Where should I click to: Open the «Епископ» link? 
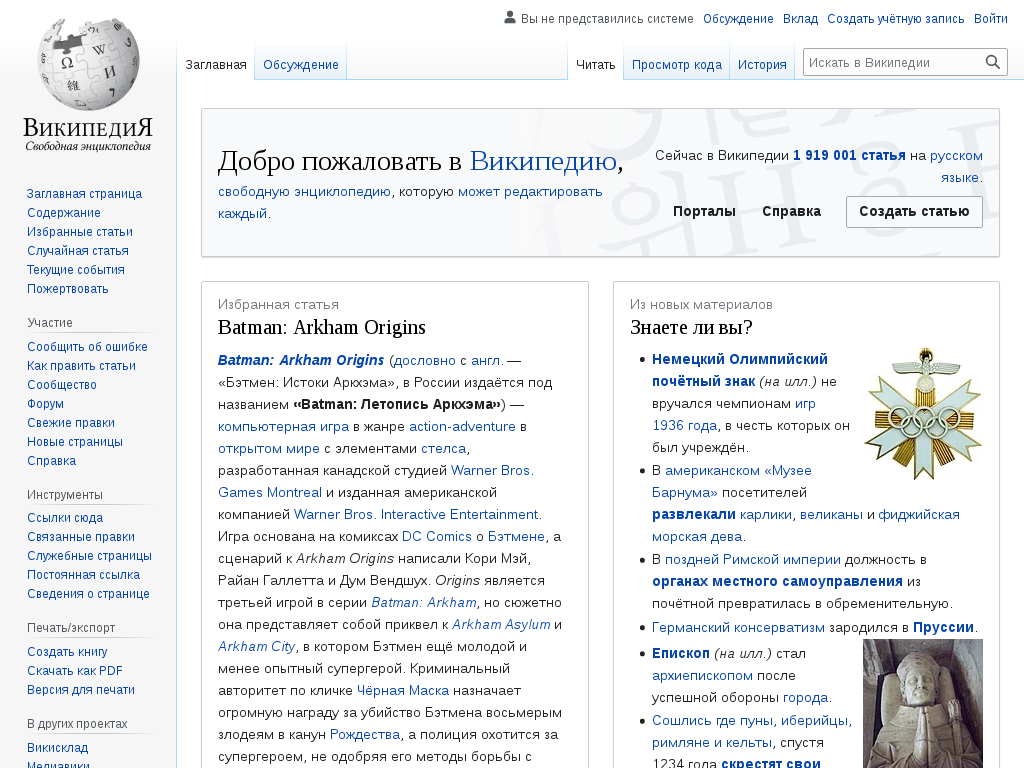point(680,653)
